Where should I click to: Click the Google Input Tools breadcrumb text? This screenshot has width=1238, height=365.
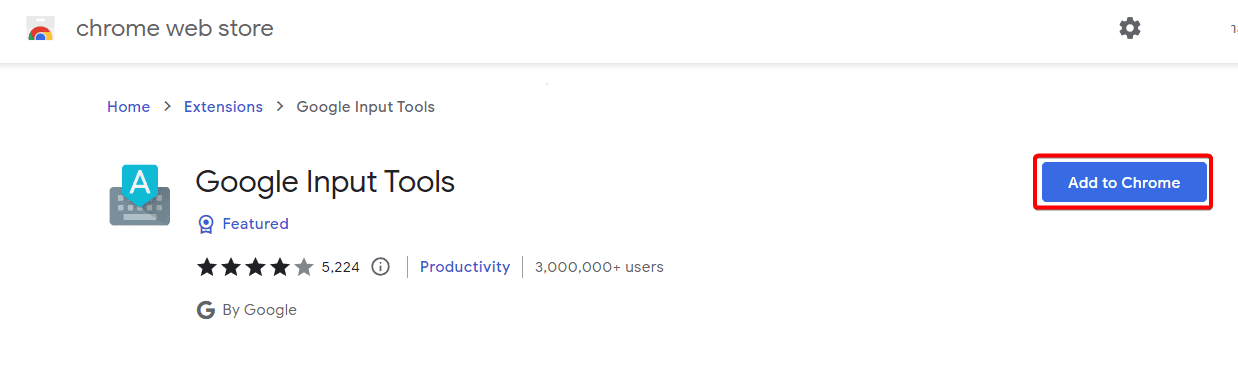(x=366, y=107)
